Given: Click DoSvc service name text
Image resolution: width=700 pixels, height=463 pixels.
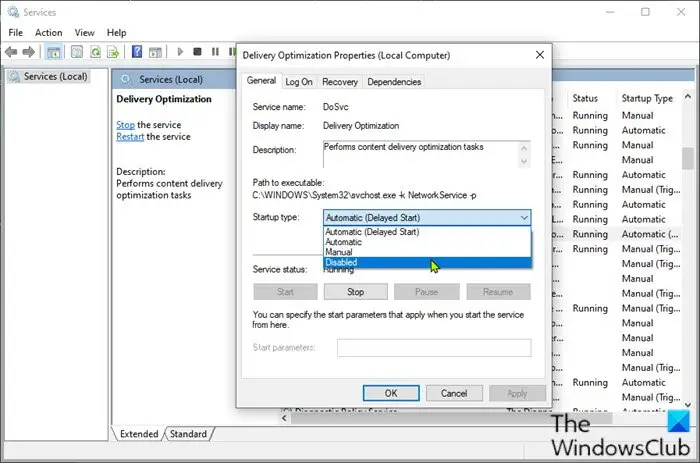Looking at the screenshot, I should tap(336, 107).
